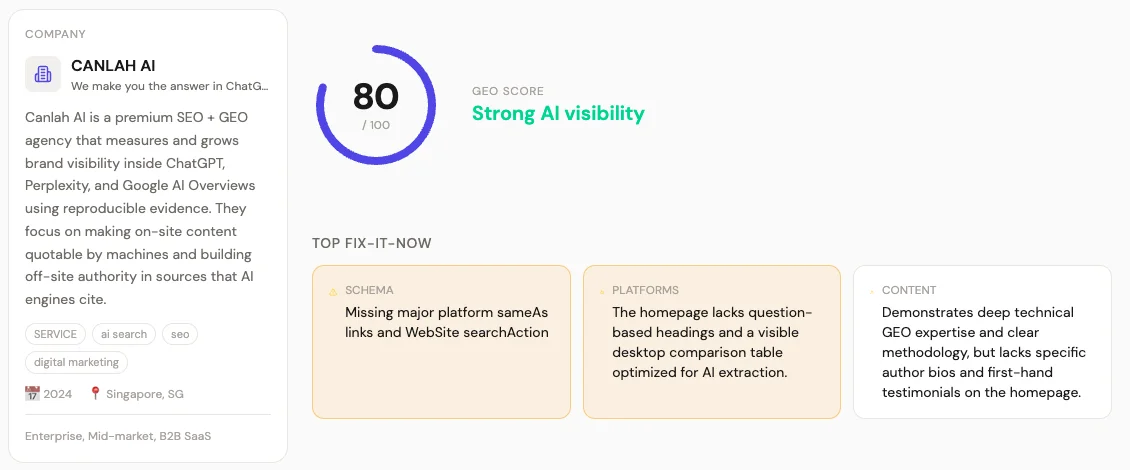
Task: Click the TOP FIX-IT-NOW section heading
Action: coord(372,243)
